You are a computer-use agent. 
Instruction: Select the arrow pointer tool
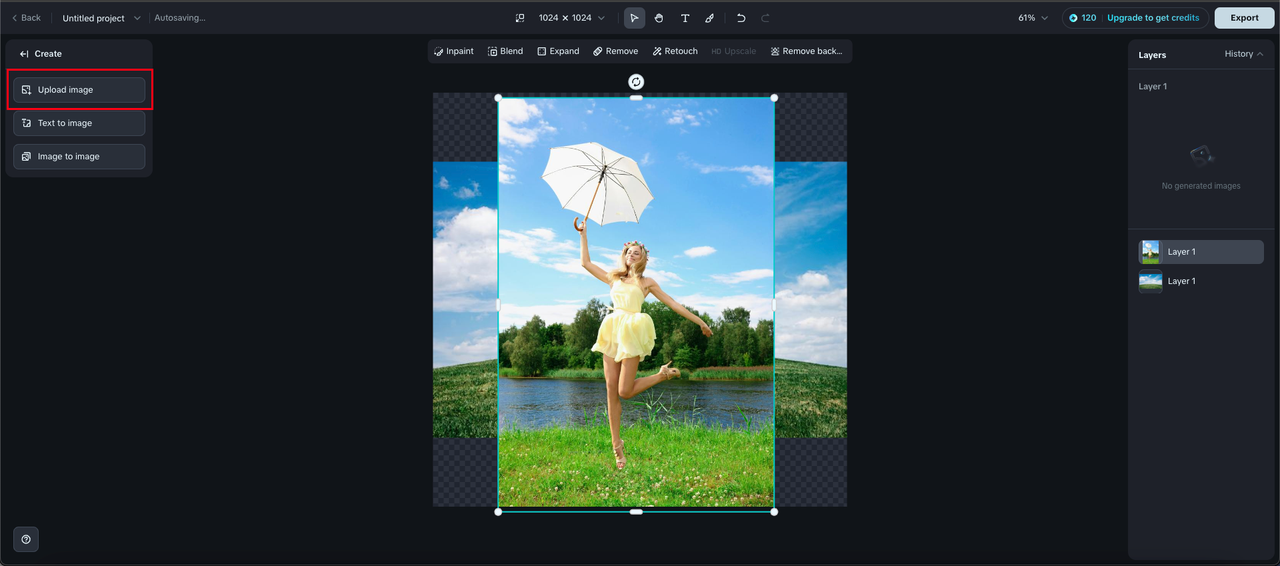(634, 18)
